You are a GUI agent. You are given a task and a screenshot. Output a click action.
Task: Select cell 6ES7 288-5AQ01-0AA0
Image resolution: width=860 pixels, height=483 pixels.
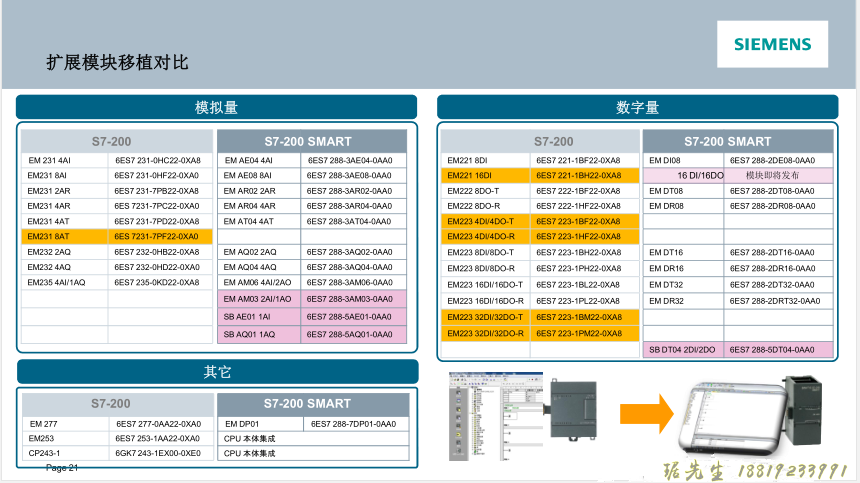pyautogui.click(x=354, y=334)
